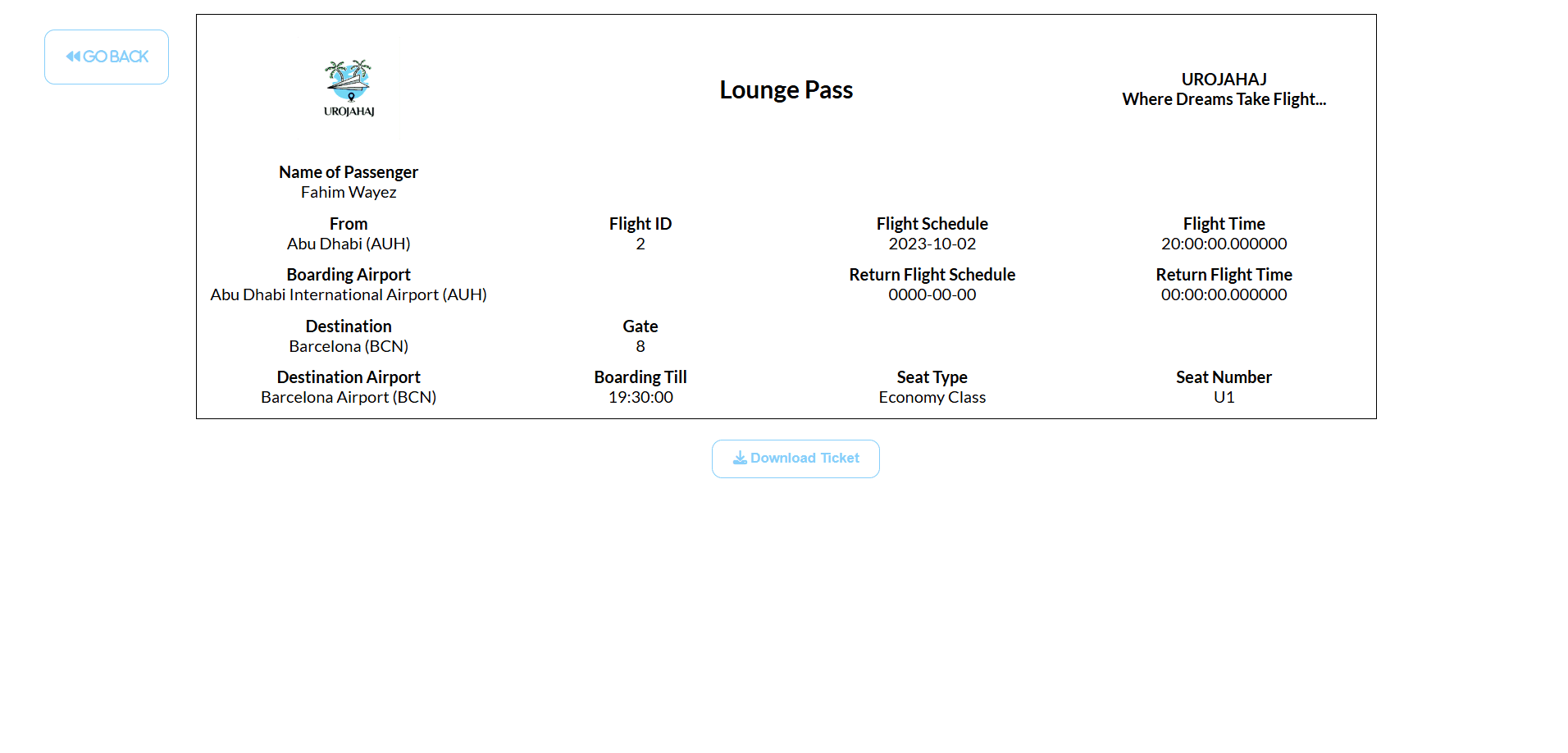This screenshot has width=1568, height=753.
Task: Click the flight schedule date 2023-10-02
Action: 932,244
